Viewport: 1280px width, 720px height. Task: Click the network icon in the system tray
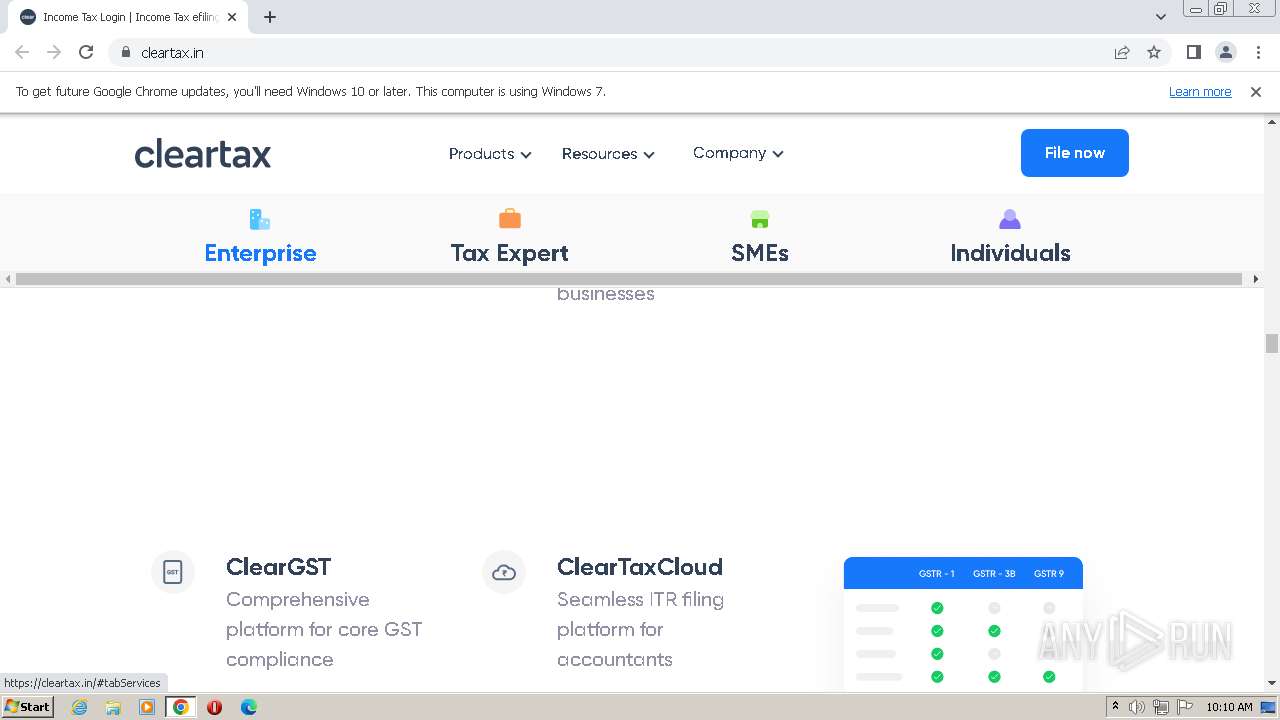(1161, 707)
